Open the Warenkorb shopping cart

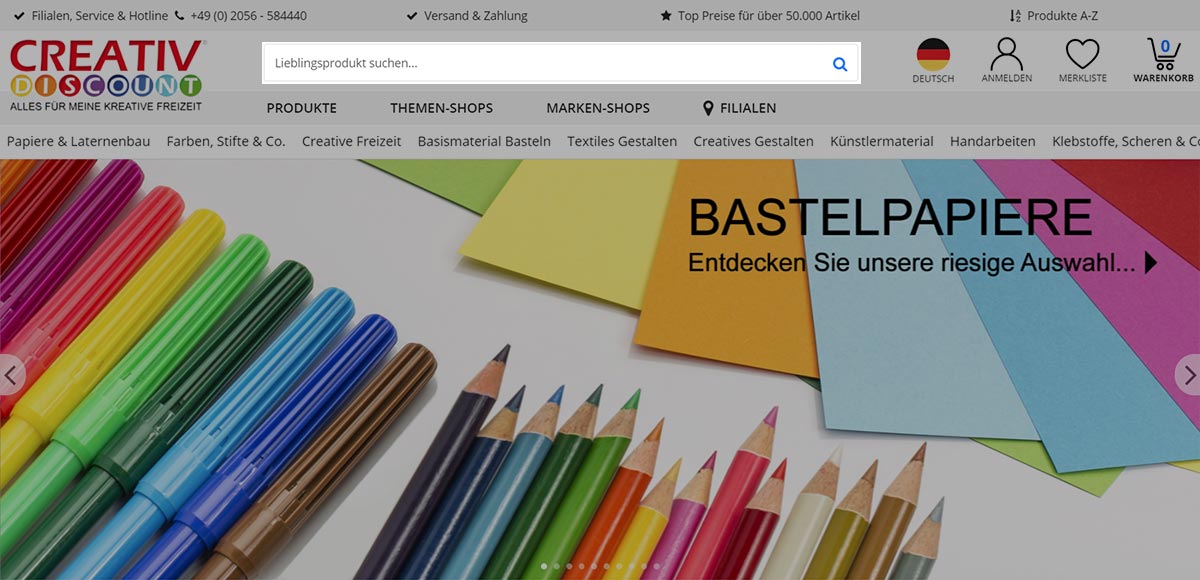click(x=1163, y=60)
